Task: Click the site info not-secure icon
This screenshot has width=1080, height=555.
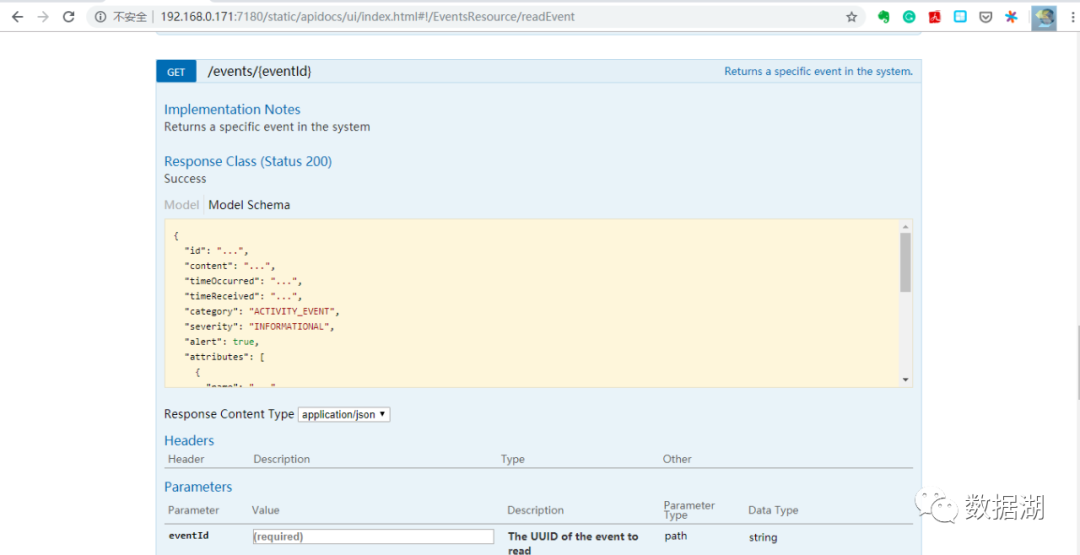Action: (x=101, y=17)
